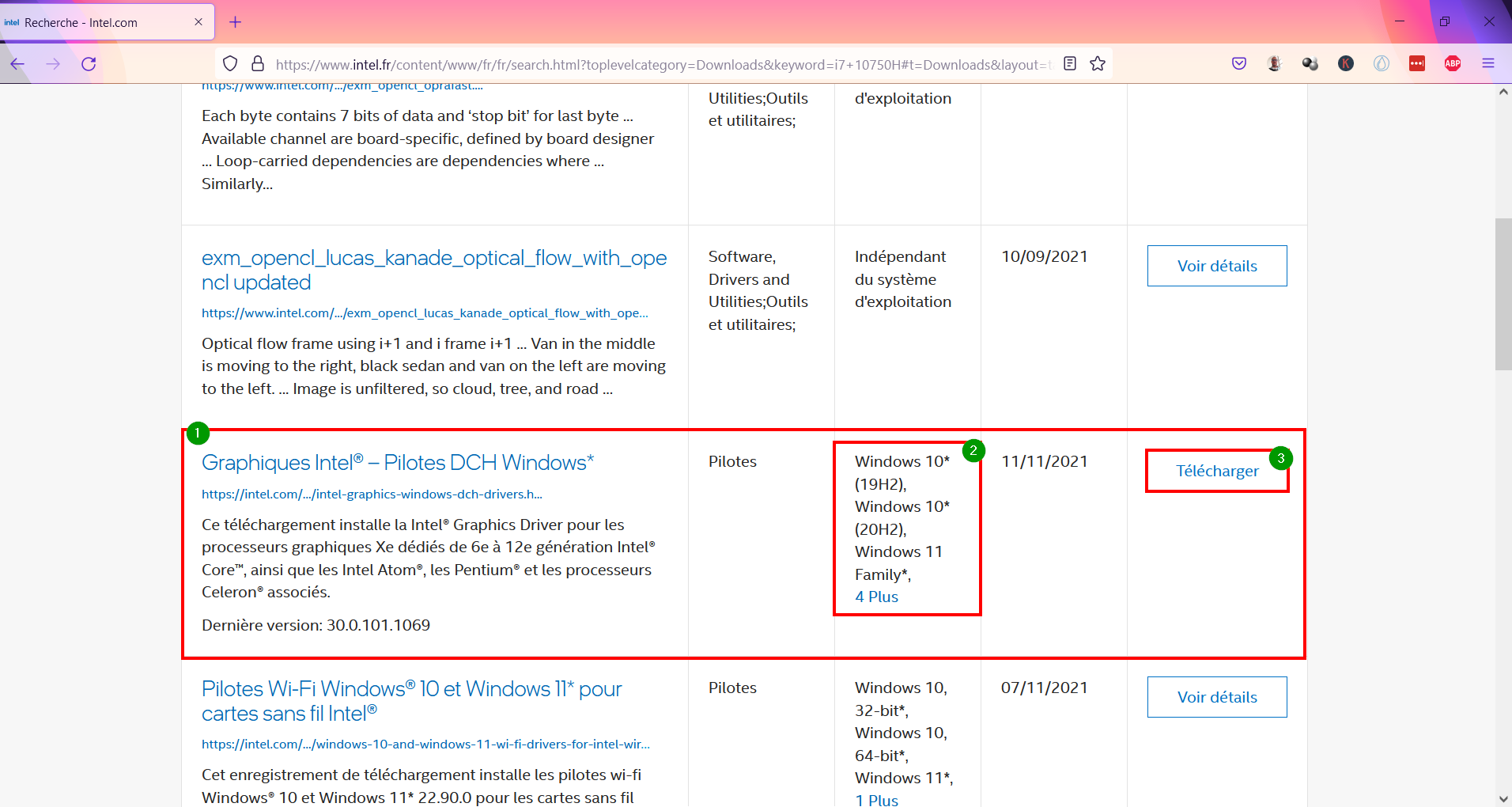Open a new tab with the plus button

pos(235,22)
